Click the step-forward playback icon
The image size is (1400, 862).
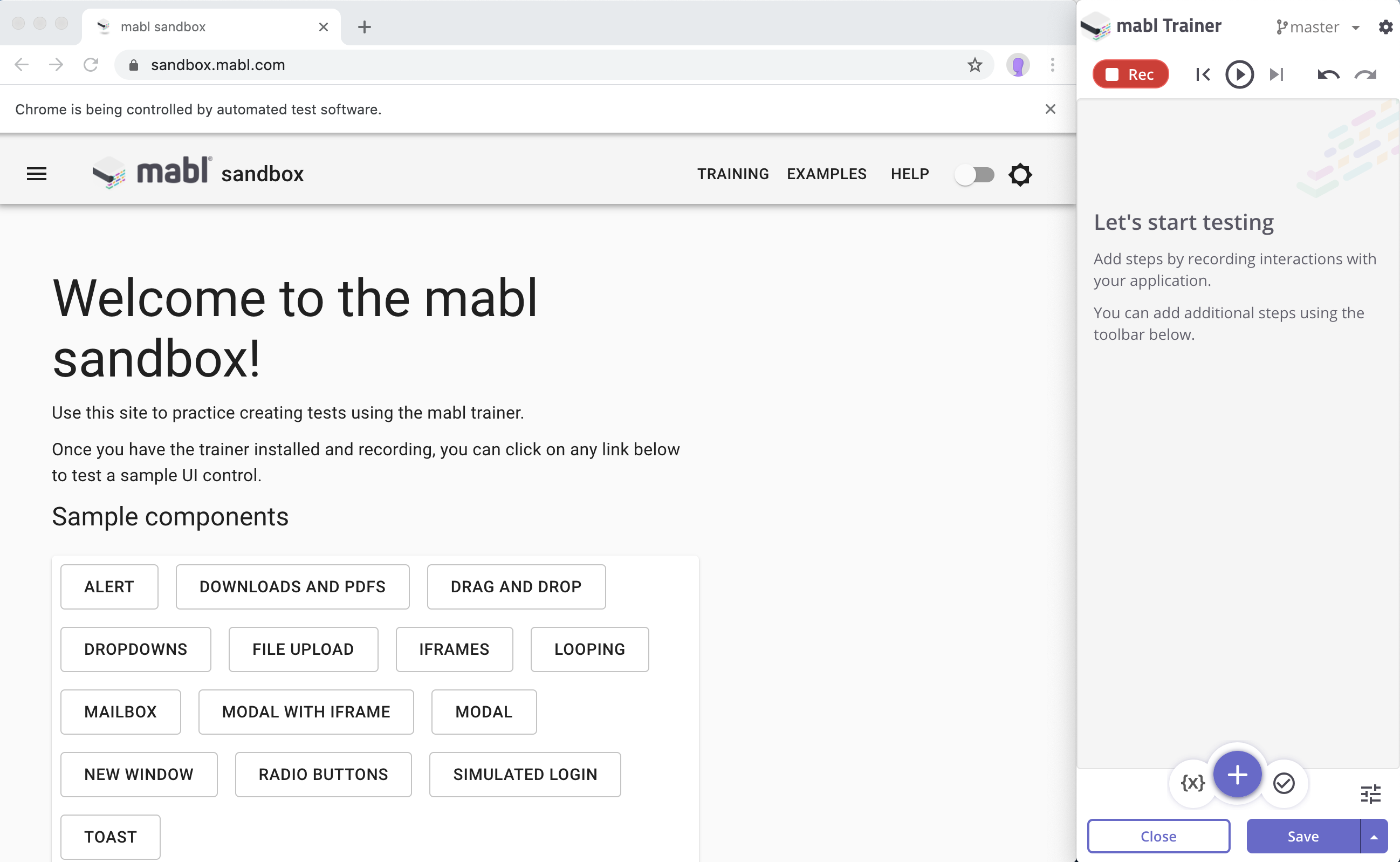1277,74
